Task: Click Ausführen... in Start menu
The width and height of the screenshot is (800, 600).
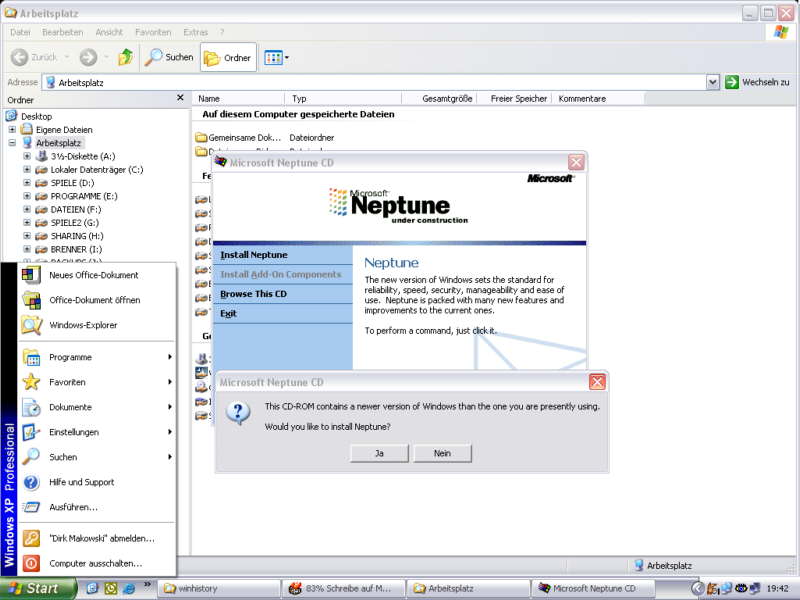Action: (x=97, y=507)
